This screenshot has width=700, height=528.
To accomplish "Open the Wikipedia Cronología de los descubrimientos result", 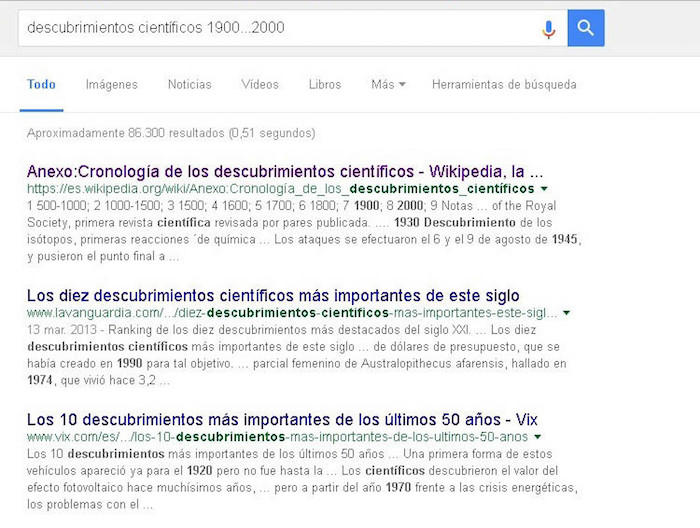I will (284, 170).
